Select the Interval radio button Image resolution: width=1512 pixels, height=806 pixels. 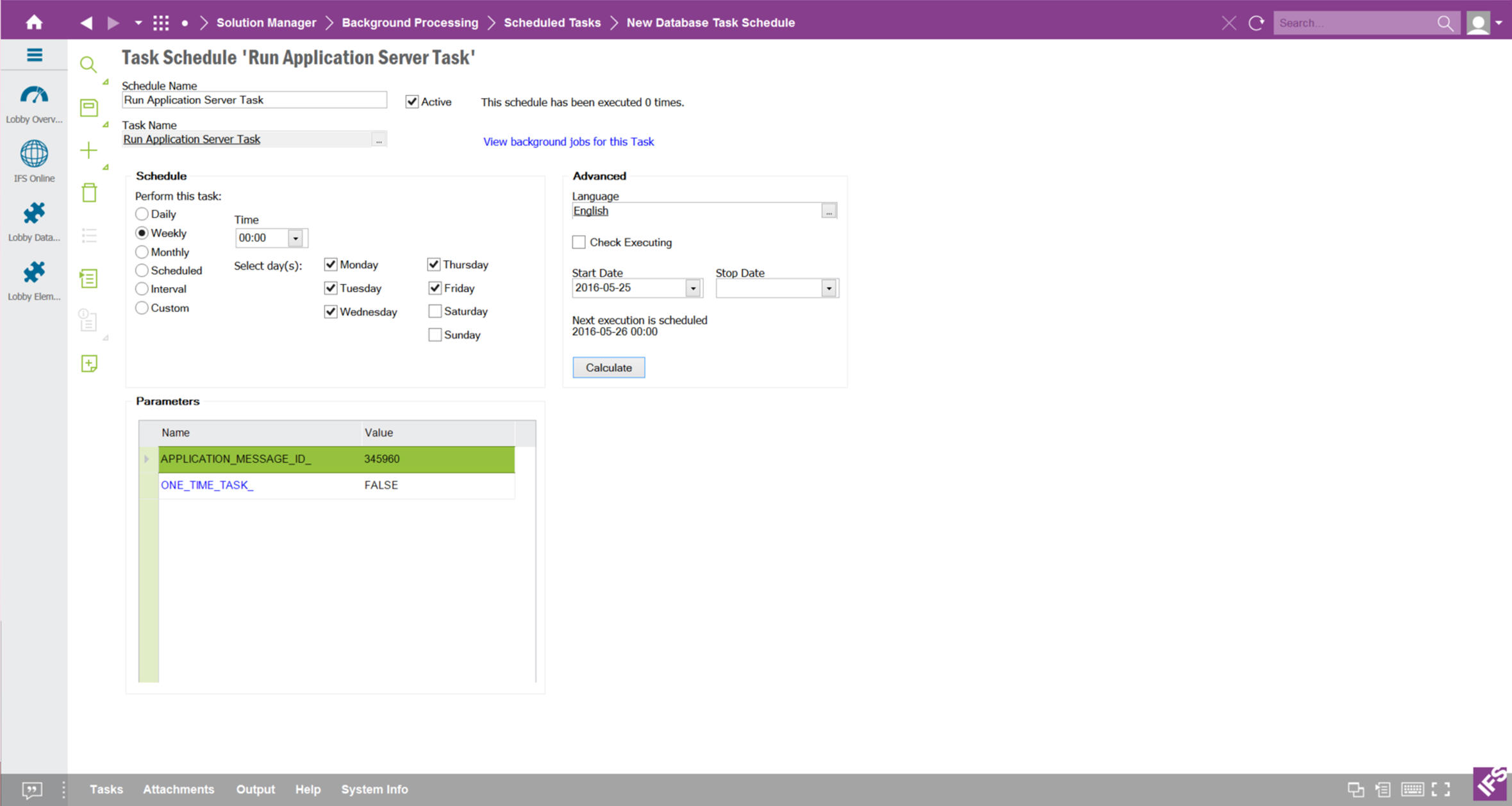click(142, 289)
